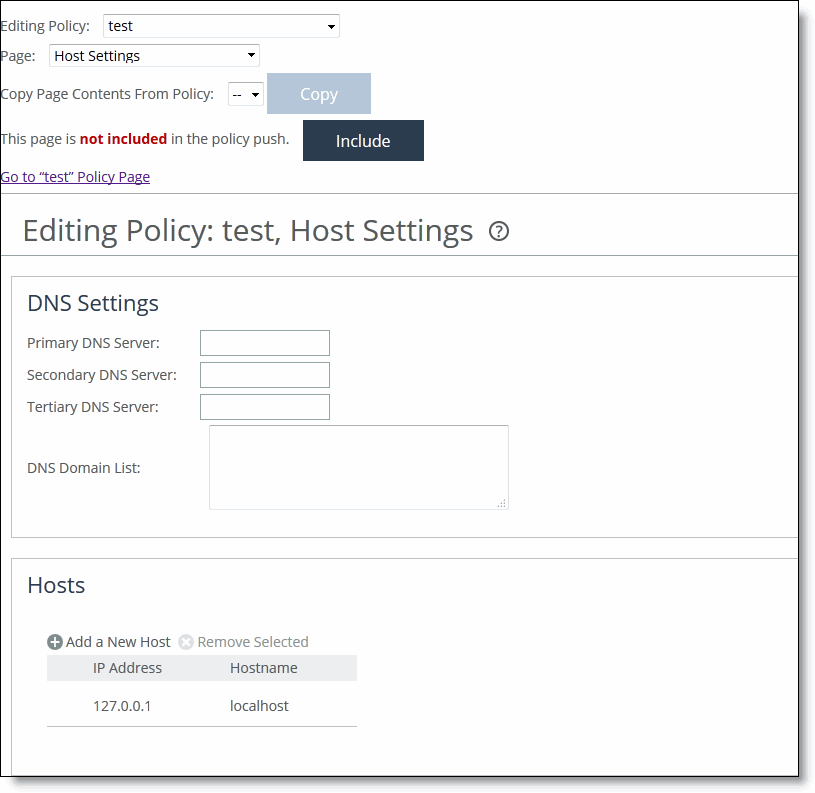Click the DNS Domain List label
This screenshot has height=793, width=815.
(x=84, y=468)
